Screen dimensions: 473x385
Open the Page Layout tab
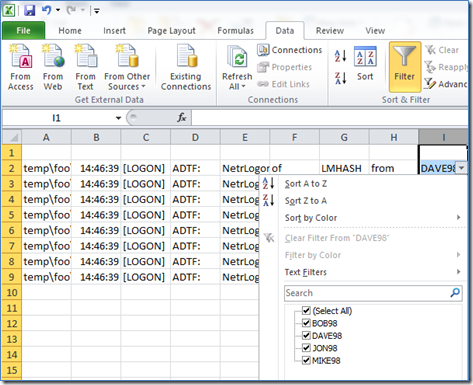pos(171,31)
